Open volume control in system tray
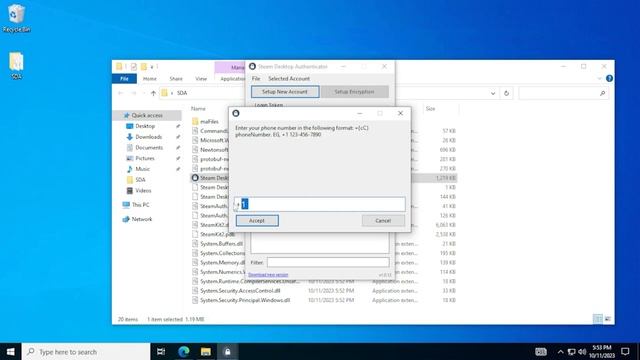Viewport: 640px width, 360px height. point(582,352)
